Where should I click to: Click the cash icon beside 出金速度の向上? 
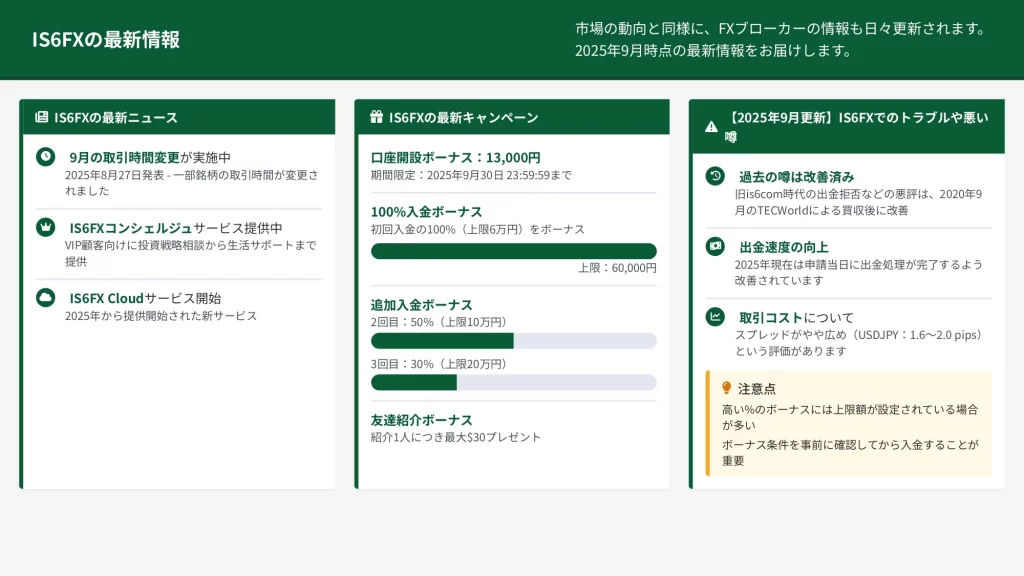pyautogui.click(x=715, y=246)
